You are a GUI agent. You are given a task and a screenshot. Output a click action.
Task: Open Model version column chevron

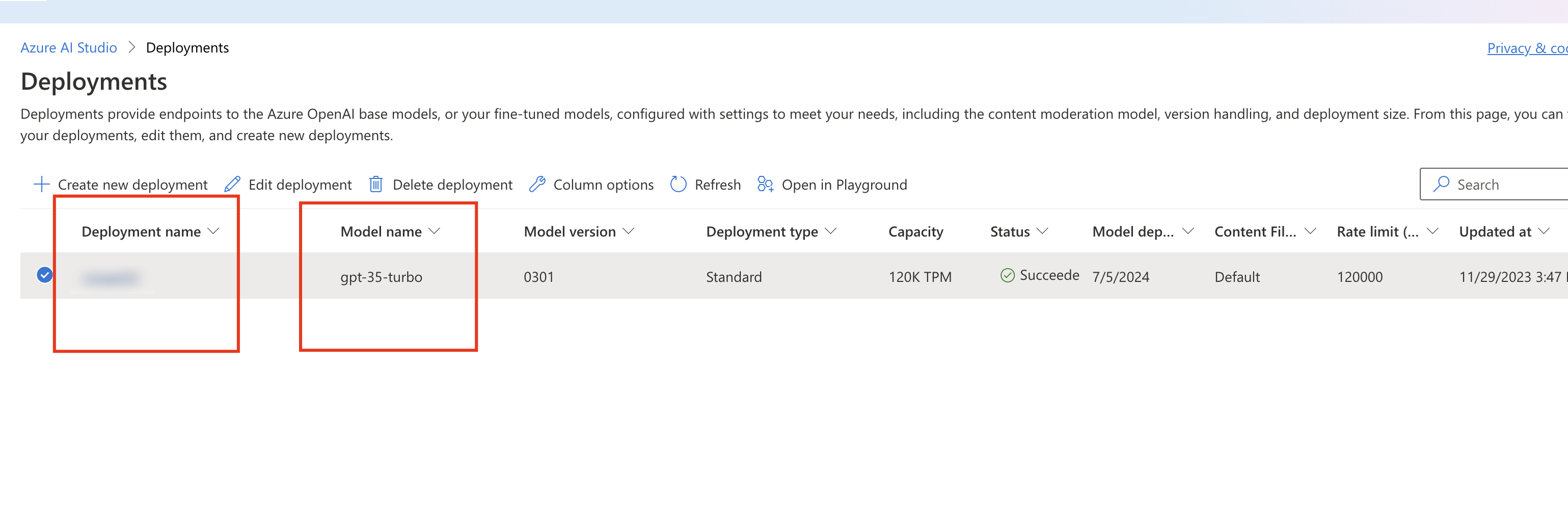tap(629, 231)
